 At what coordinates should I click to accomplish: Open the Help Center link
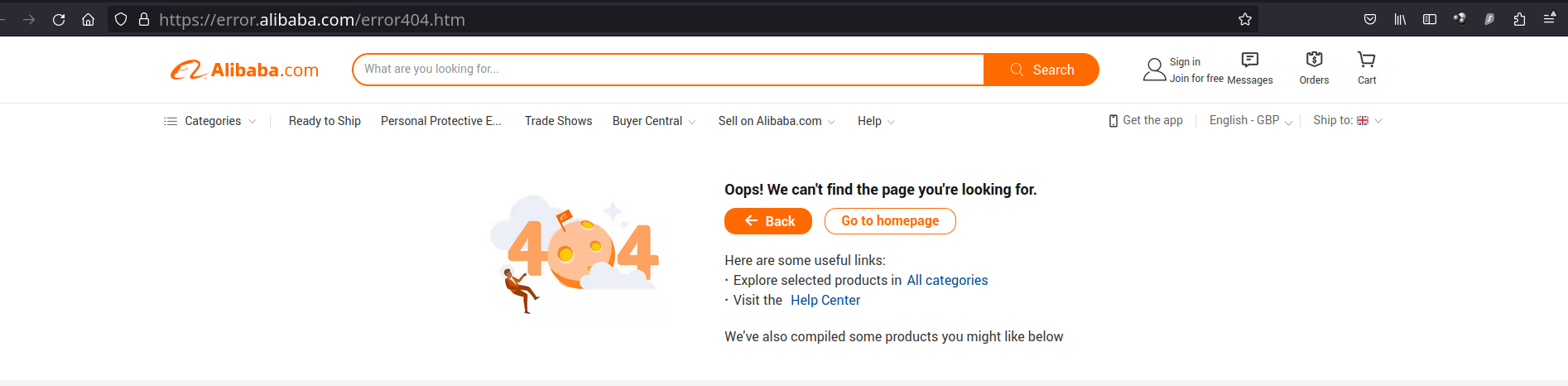coord(825,300)
